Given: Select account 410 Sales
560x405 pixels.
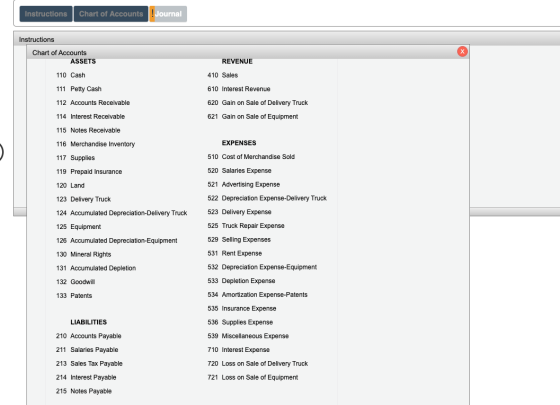Looking at the screenshot, I should [x=222, y=75].
